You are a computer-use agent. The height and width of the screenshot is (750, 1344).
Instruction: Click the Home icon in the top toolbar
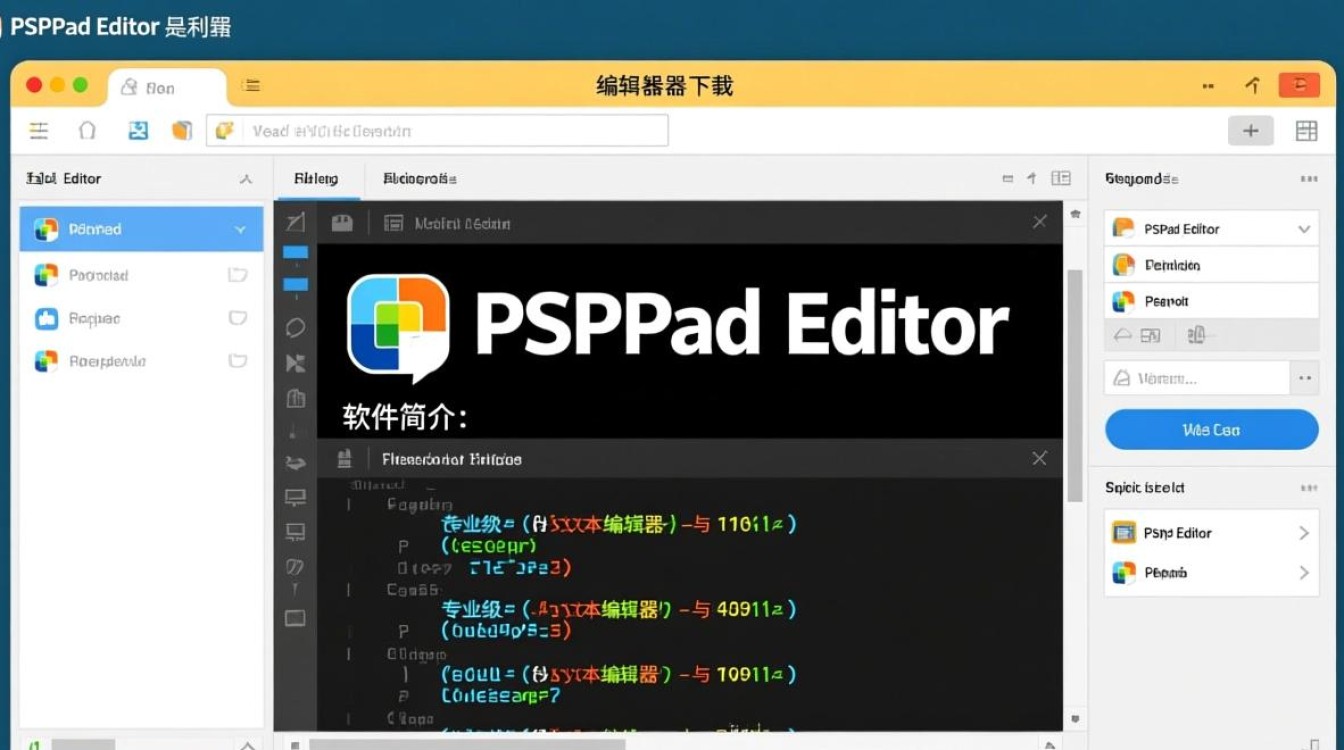click(x=87, y=130)
